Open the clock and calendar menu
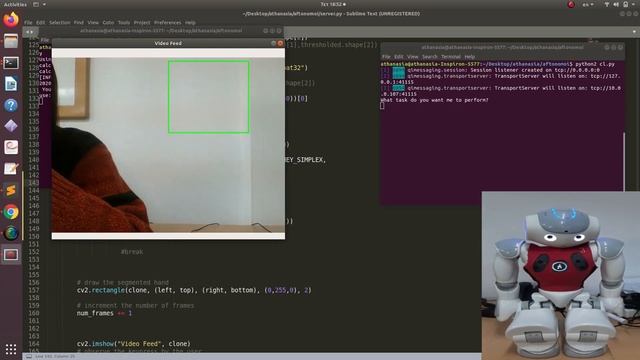640x360 pixels. (333, 4)
